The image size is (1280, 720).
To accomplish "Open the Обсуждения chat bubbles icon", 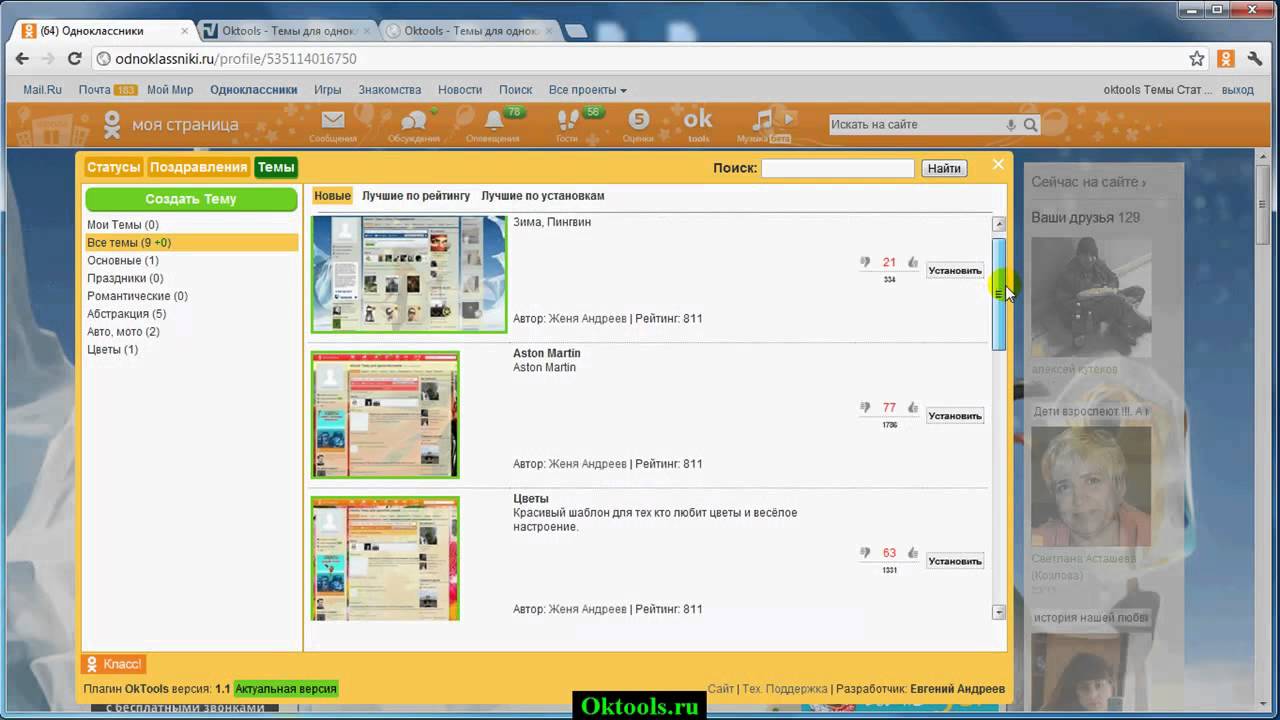I will click(413, 121).
